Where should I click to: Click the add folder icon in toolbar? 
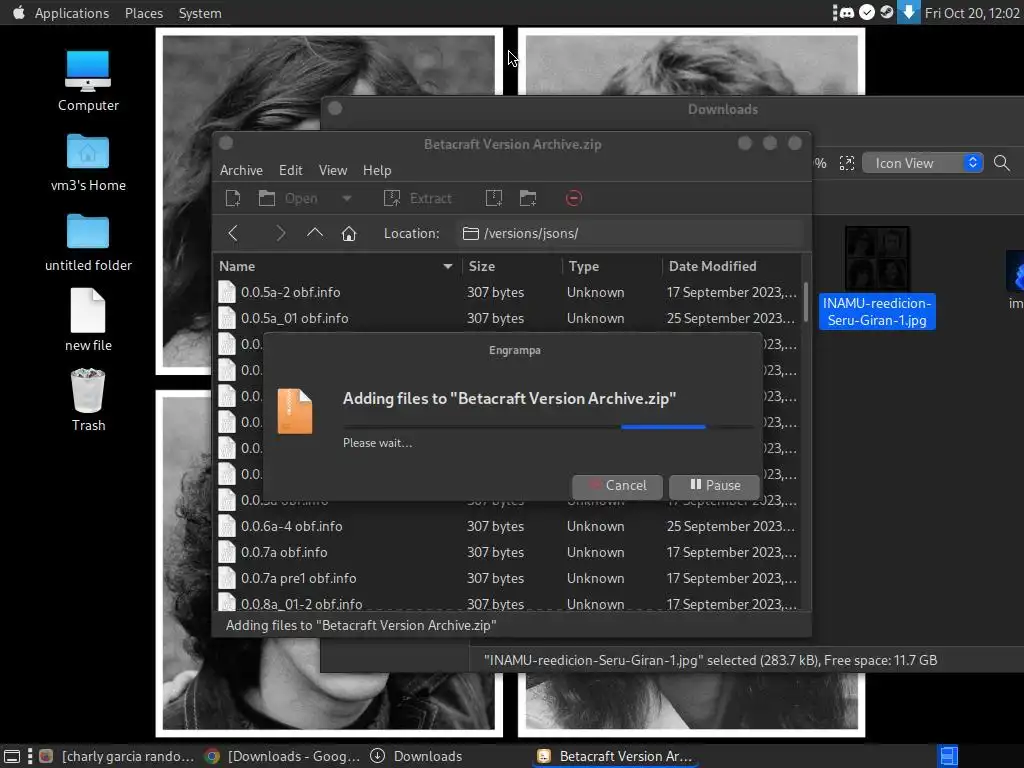click(528, 198)
